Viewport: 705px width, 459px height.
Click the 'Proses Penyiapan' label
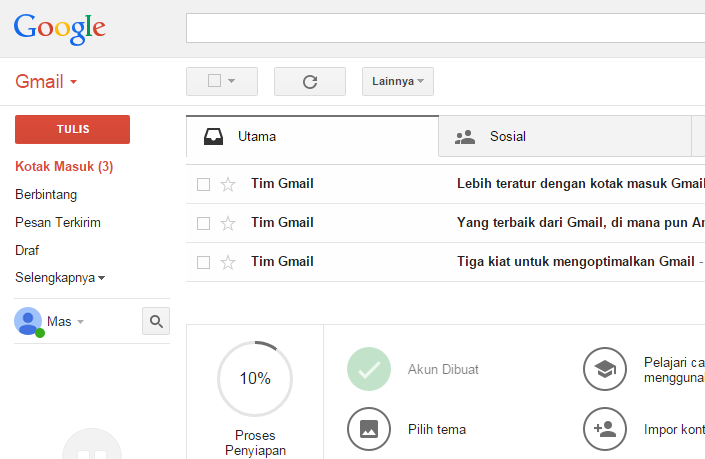[255, 443]
